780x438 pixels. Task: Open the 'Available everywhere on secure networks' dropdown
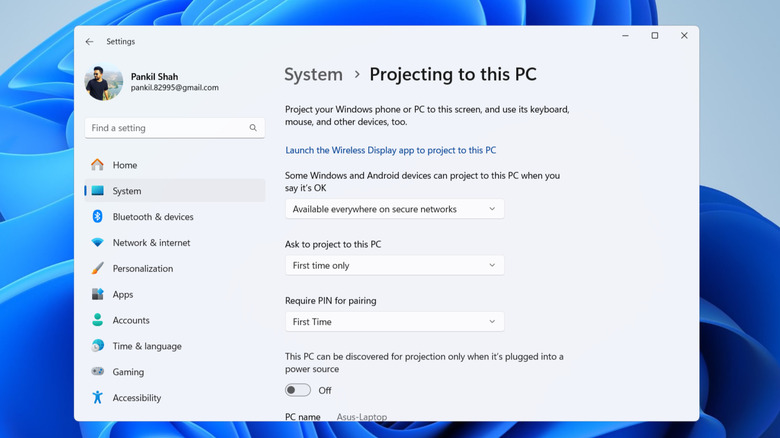coord(394,209)
